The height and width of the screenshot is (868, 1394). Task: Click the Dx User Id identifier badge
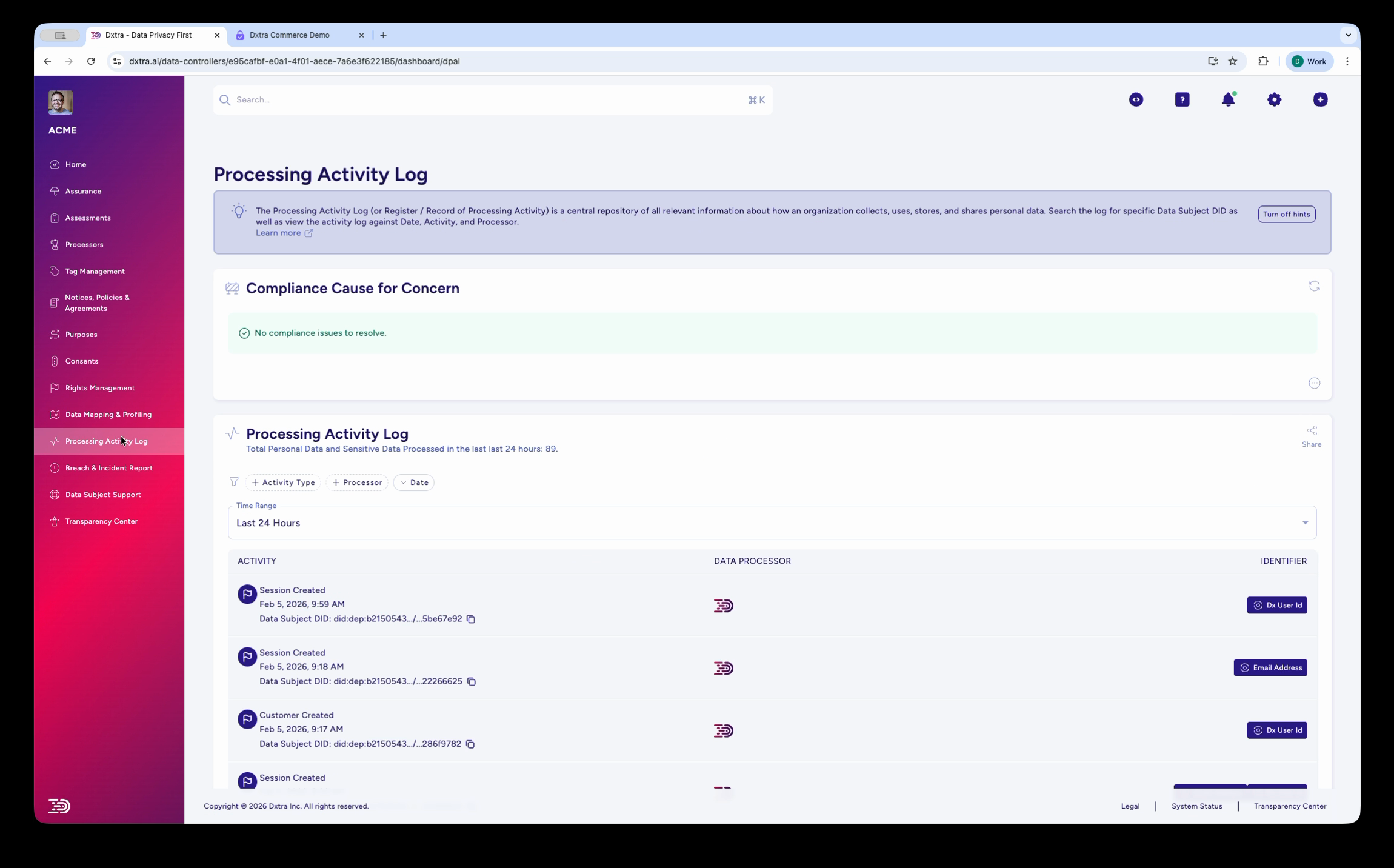click(x=1276, y=604)
